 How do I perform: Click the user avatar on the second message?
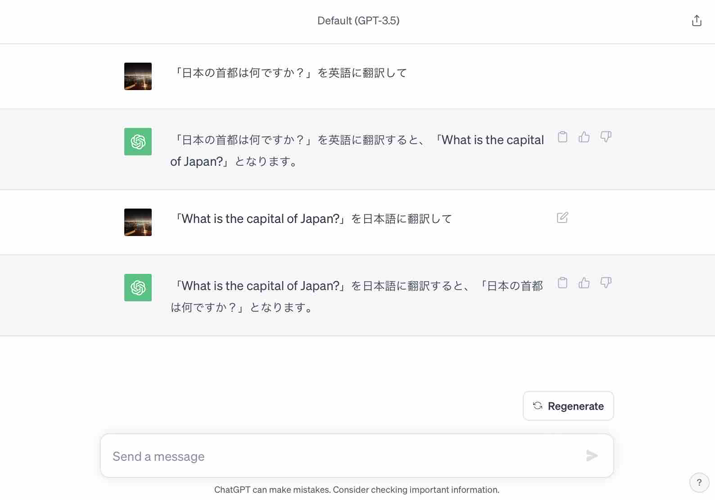[138, 222]
